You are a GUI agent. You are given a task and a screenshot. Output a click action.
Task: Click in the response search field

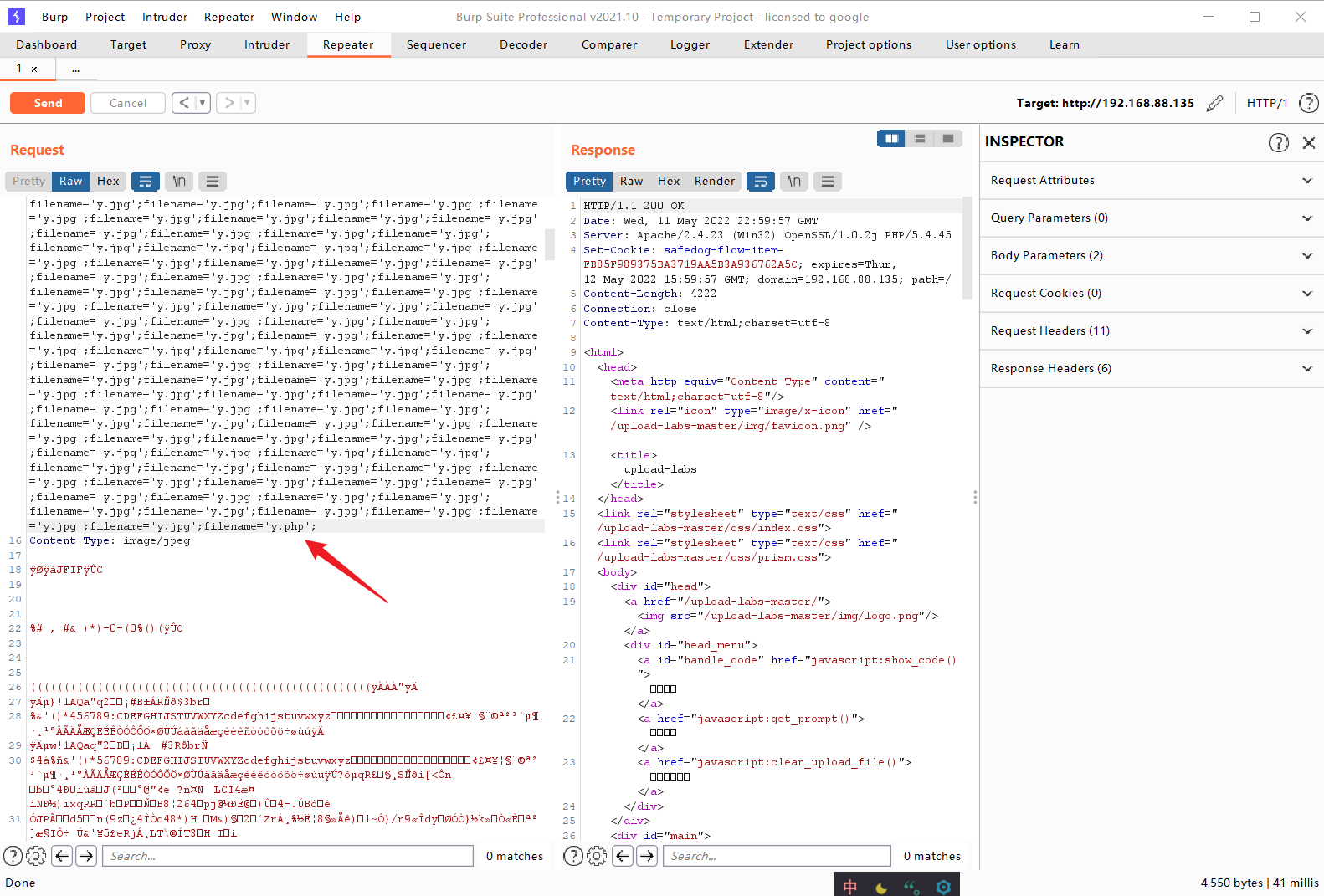coord(777,855)
